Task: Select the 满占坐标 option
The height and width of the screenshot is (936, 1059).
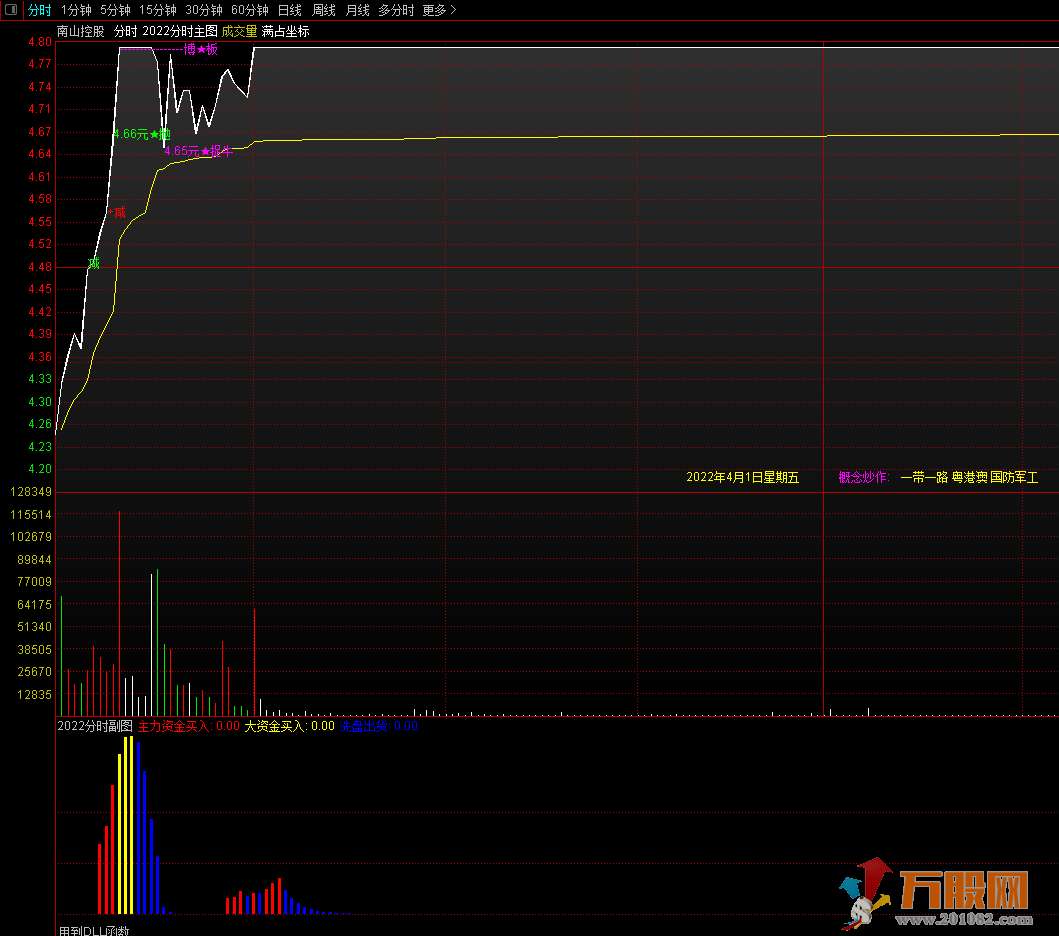Action: (x=285, y=31)
